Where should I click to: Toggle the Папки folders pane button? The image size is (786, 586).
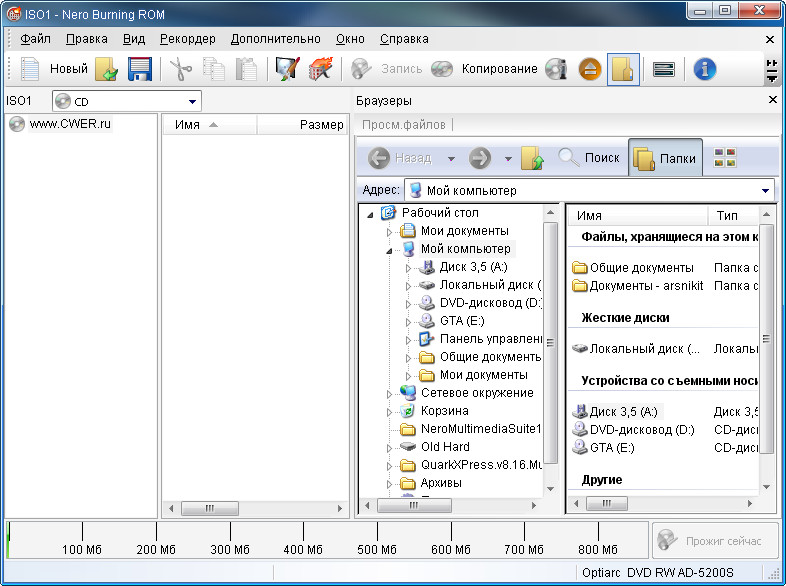tap(665, 158)
